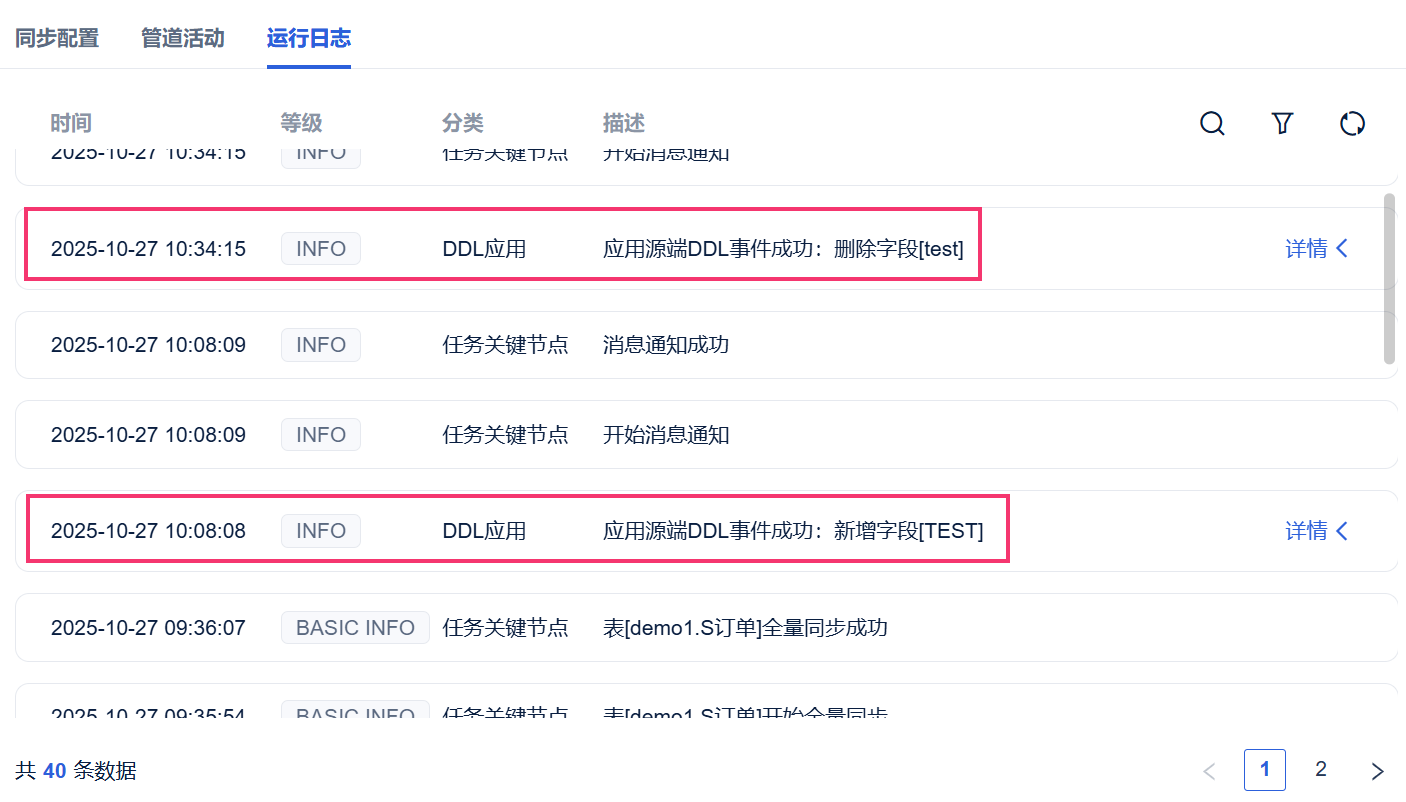Click the search icon in log header

pyautogui.click(x=1212, y=123)
